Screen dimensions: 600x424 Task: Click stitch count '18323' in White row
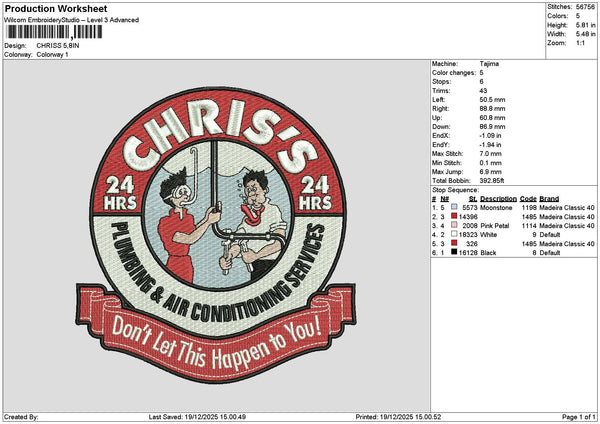[x=468, y=235]
